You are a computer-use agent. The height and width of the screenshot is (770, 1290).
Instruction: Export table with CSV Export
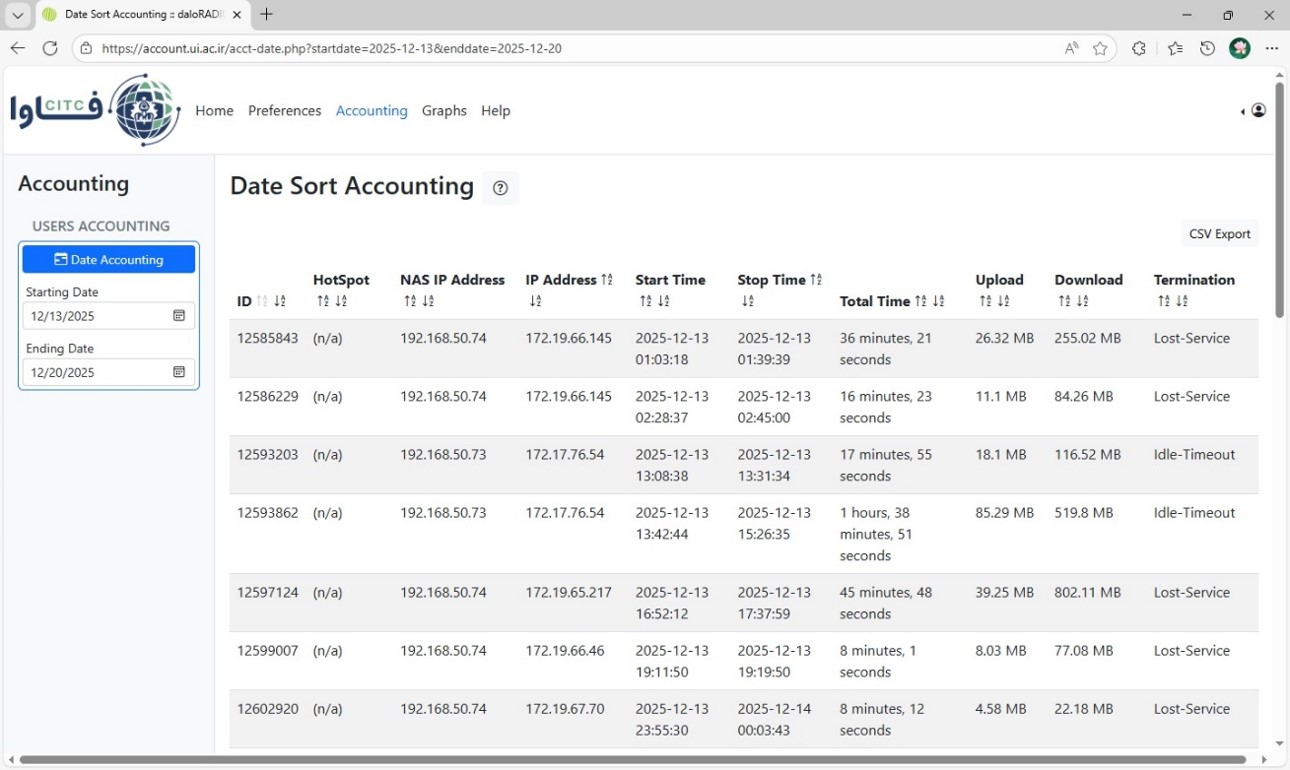point(1220,234)
